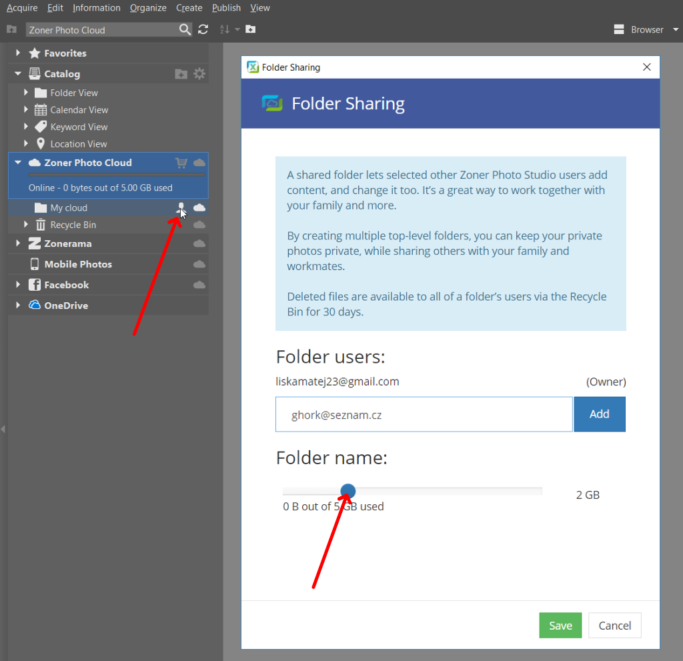
Task: Open the Organize menu
Action: click(x=148, y=8)
